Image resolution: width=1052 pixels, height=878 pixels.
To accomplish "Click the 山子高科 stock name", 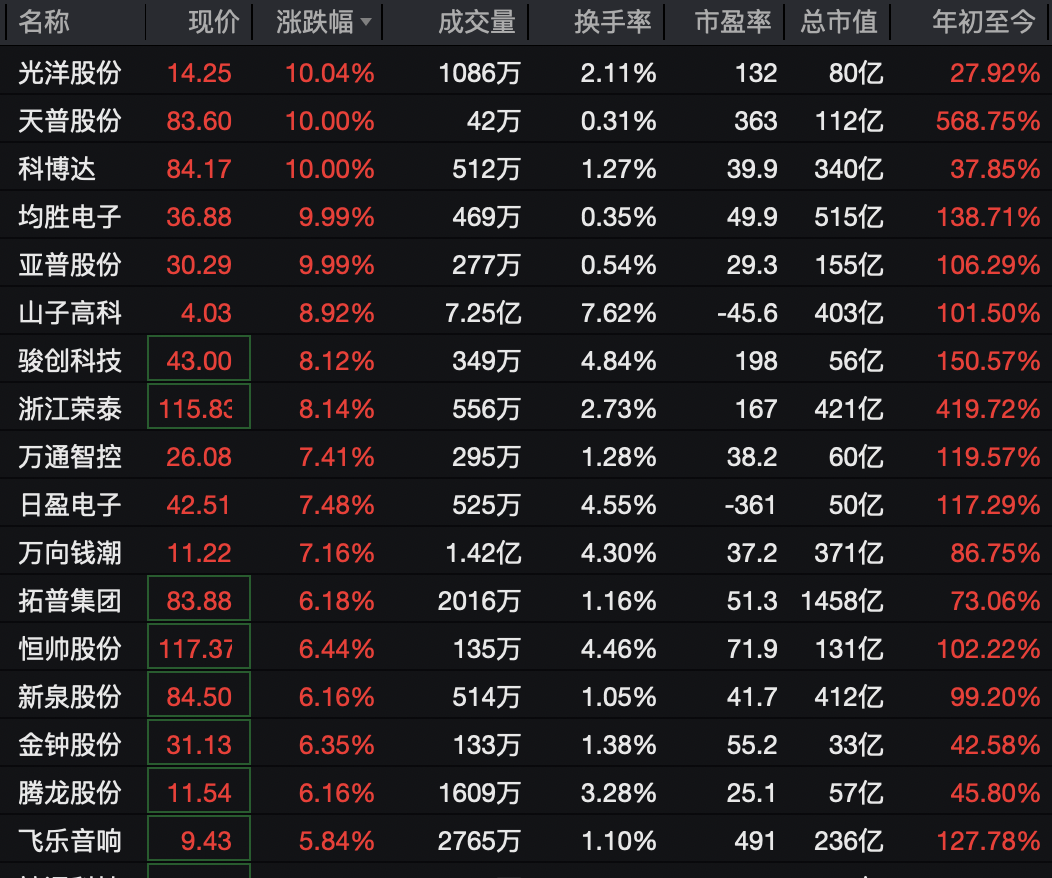I will (x=69, y=313).
